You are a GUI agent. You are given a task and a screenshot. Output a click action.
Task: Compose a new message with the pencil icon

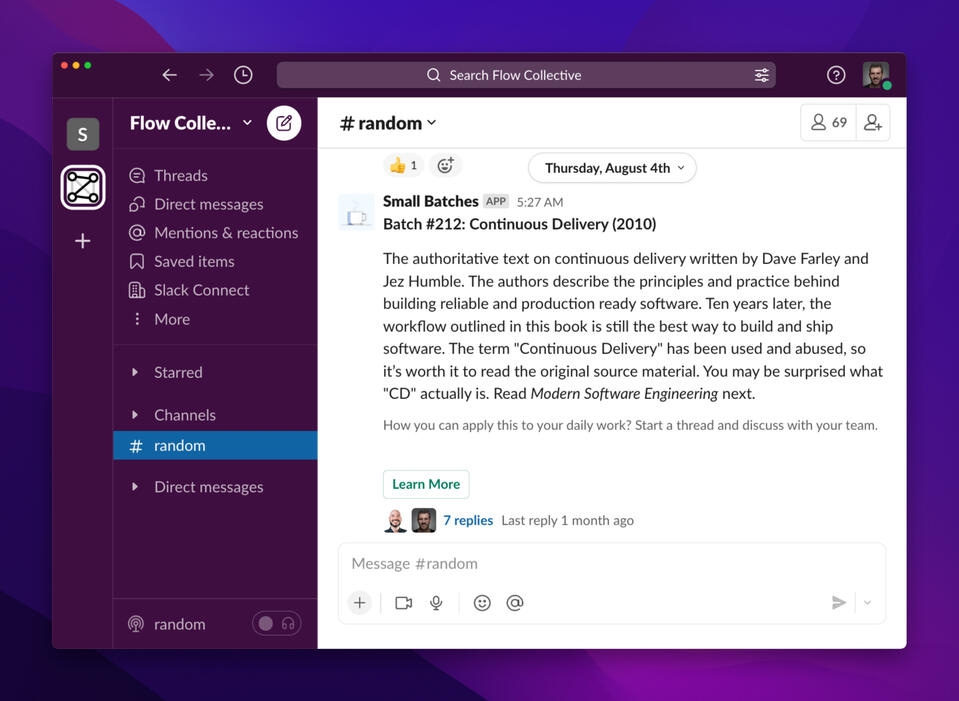[284, 123]
